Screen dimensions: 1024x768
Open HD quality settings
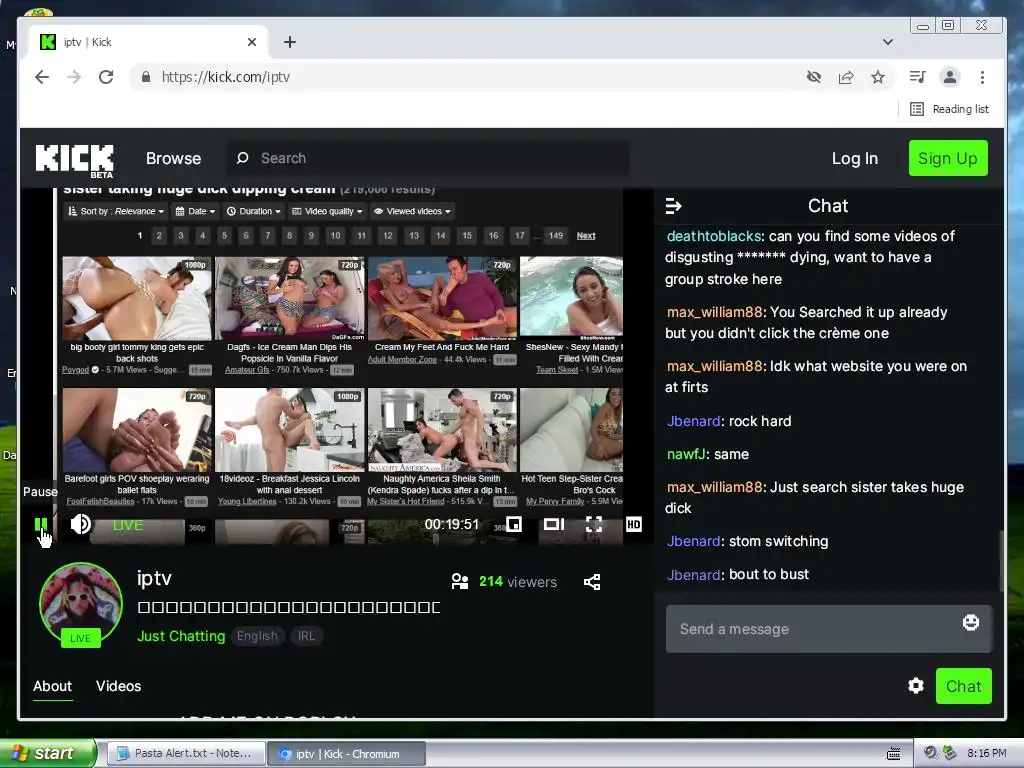[x=633, y=524]
